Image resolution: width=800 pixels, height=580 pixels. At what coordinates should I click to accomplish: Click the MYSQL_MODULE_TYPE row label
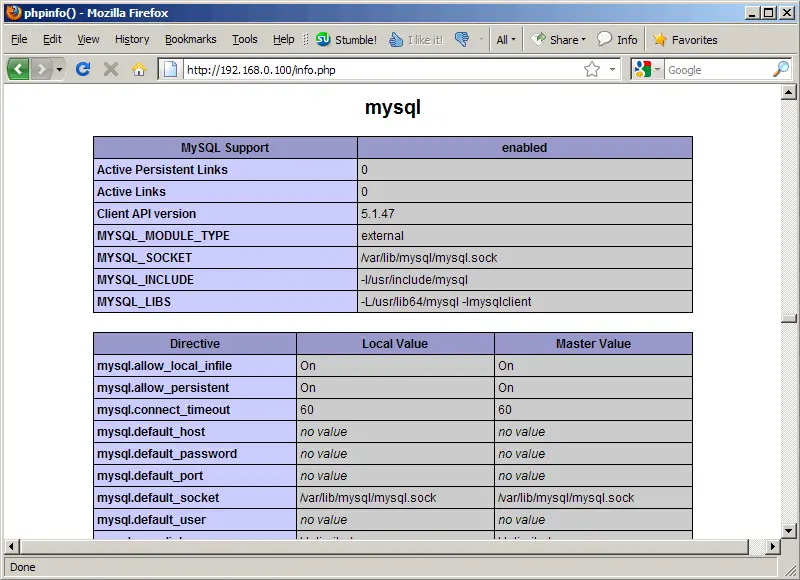tap(163, 236)
